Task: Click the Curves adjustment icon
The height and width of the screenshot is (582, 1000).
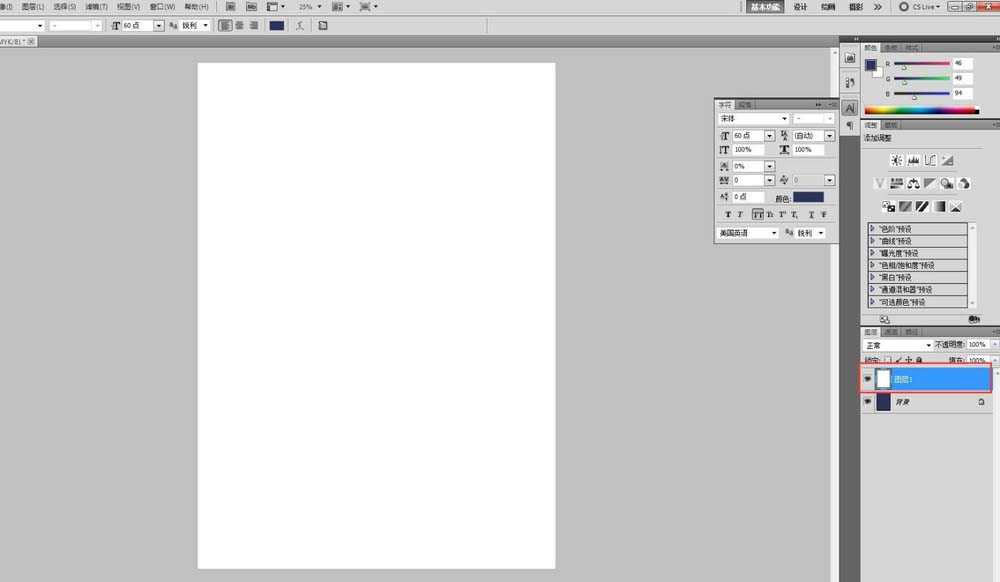Action: point(930,160)
